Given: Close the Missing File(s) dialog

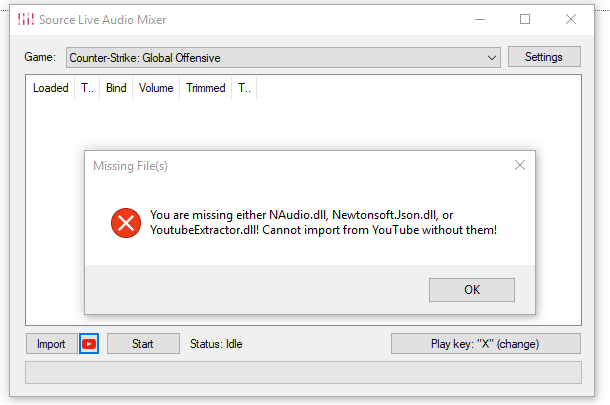Looking at the screenshot, I should click(x=519, y=166).
